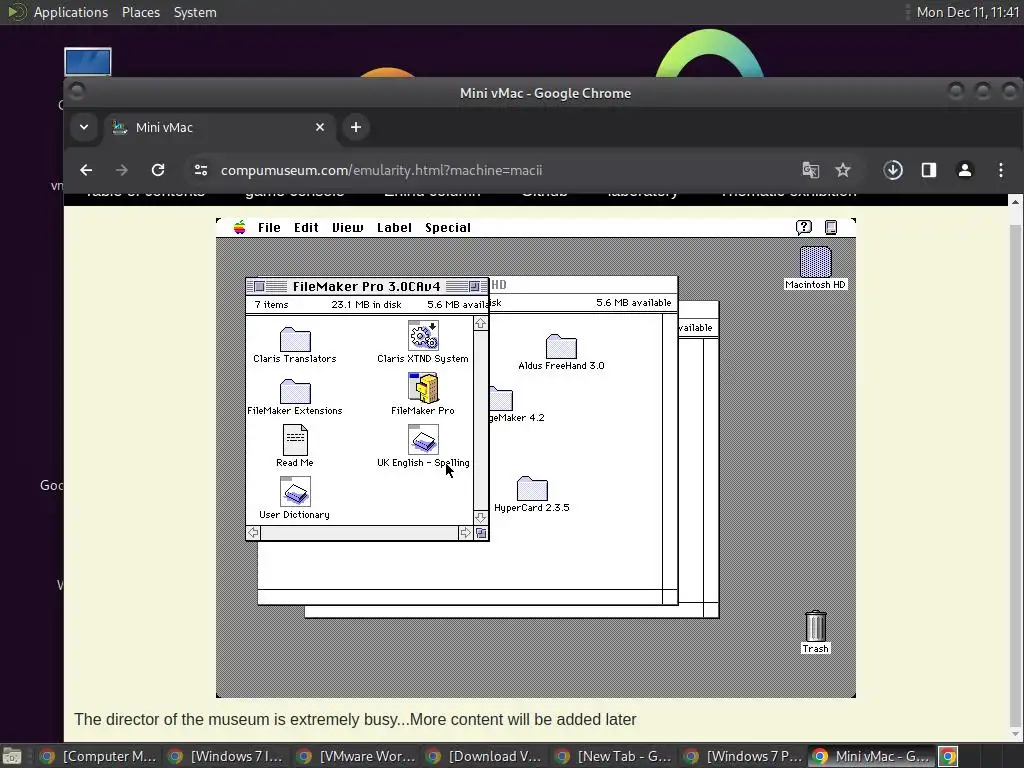Screen dimensions: 1024x768
Task: Go back in Chrome
Action: click(x=86, y=170)
